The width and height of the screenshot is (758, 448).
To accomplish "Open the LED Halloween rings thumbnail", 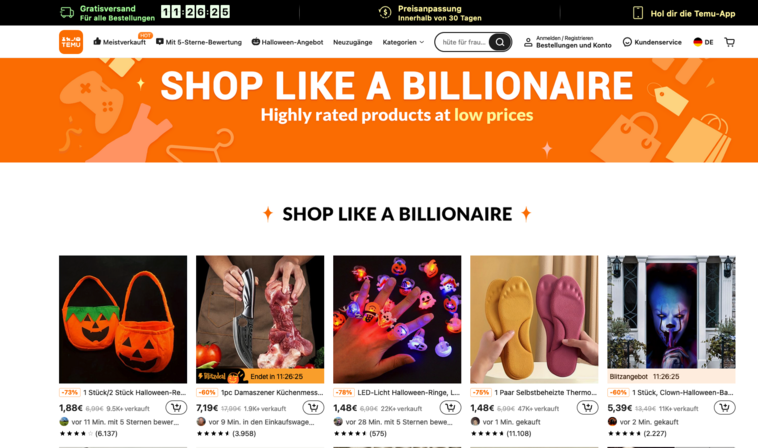I will pyautogui.click(x=397, y=319).
